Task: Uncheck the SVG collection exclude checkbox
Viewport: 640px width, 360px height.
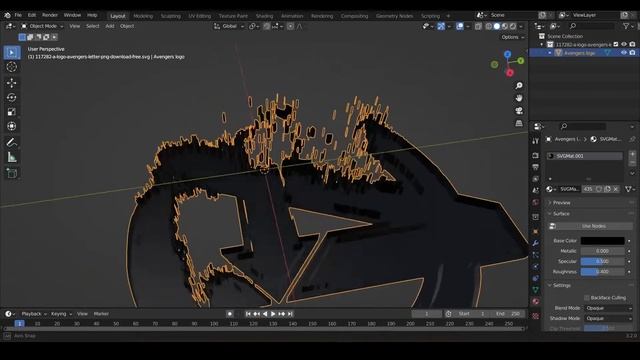Action: (616, 44)
